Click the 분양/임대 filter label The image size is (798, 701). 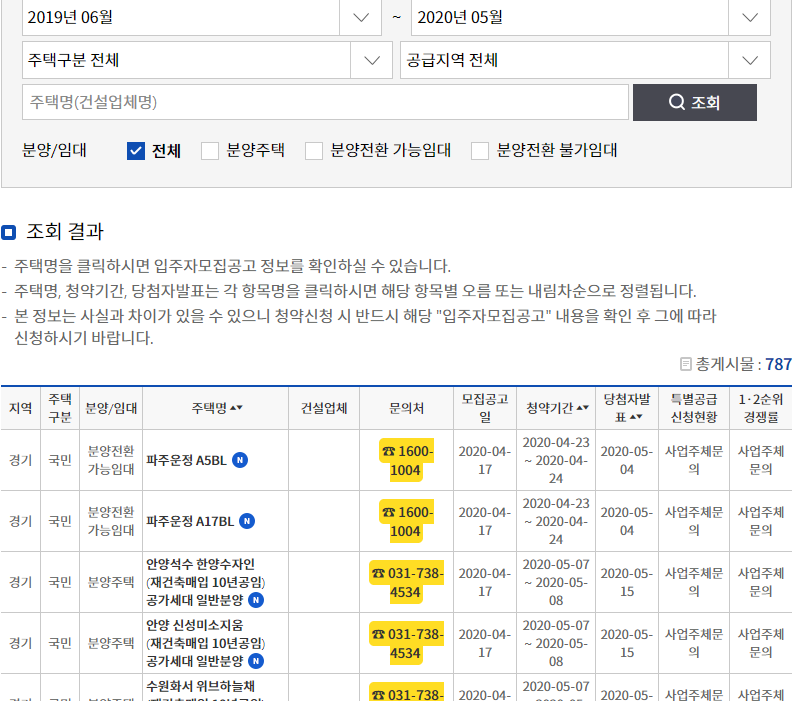[x=54, y=150]
